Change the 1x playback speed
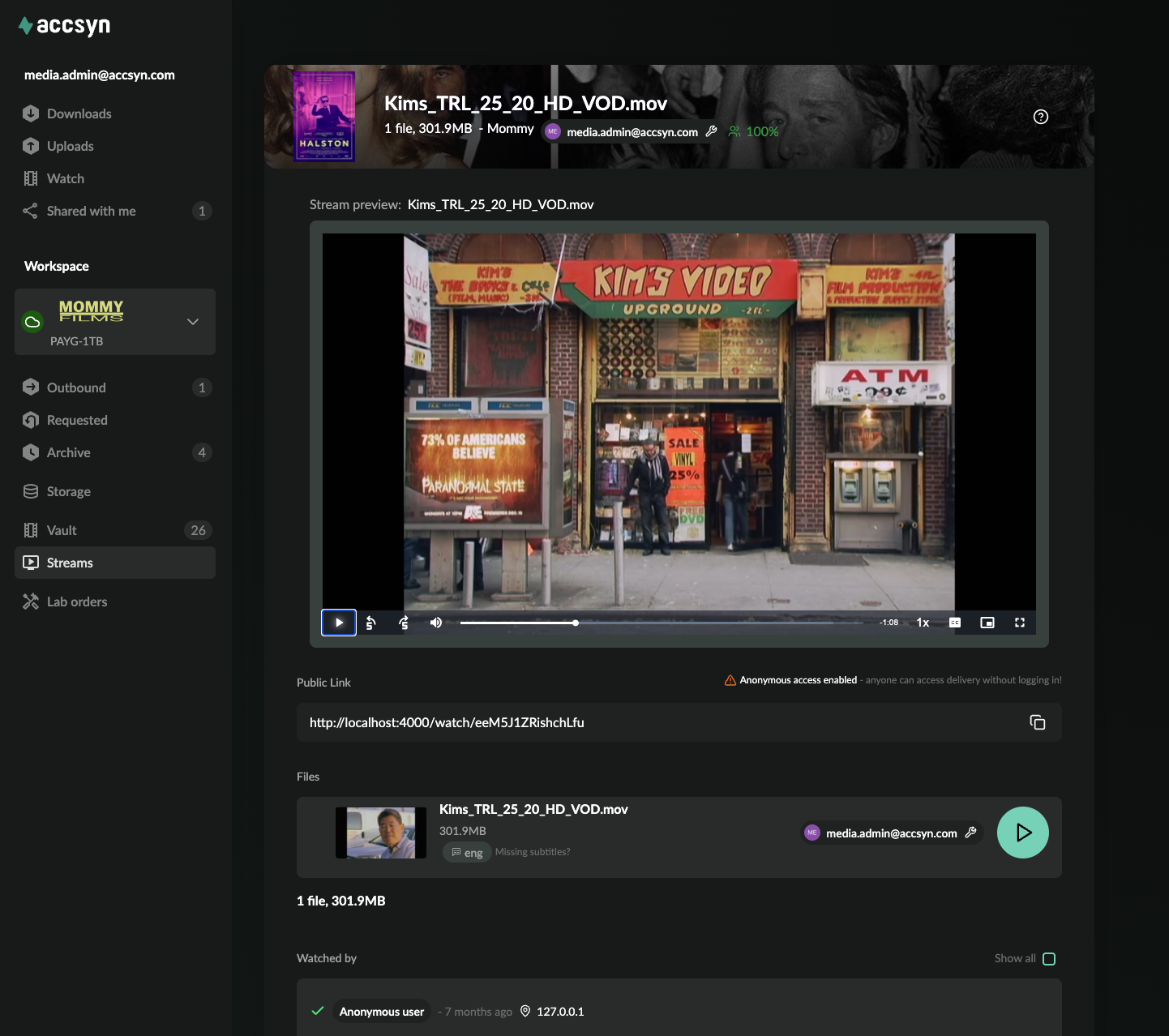1169x1036 pixels. (x=923, y=623)
